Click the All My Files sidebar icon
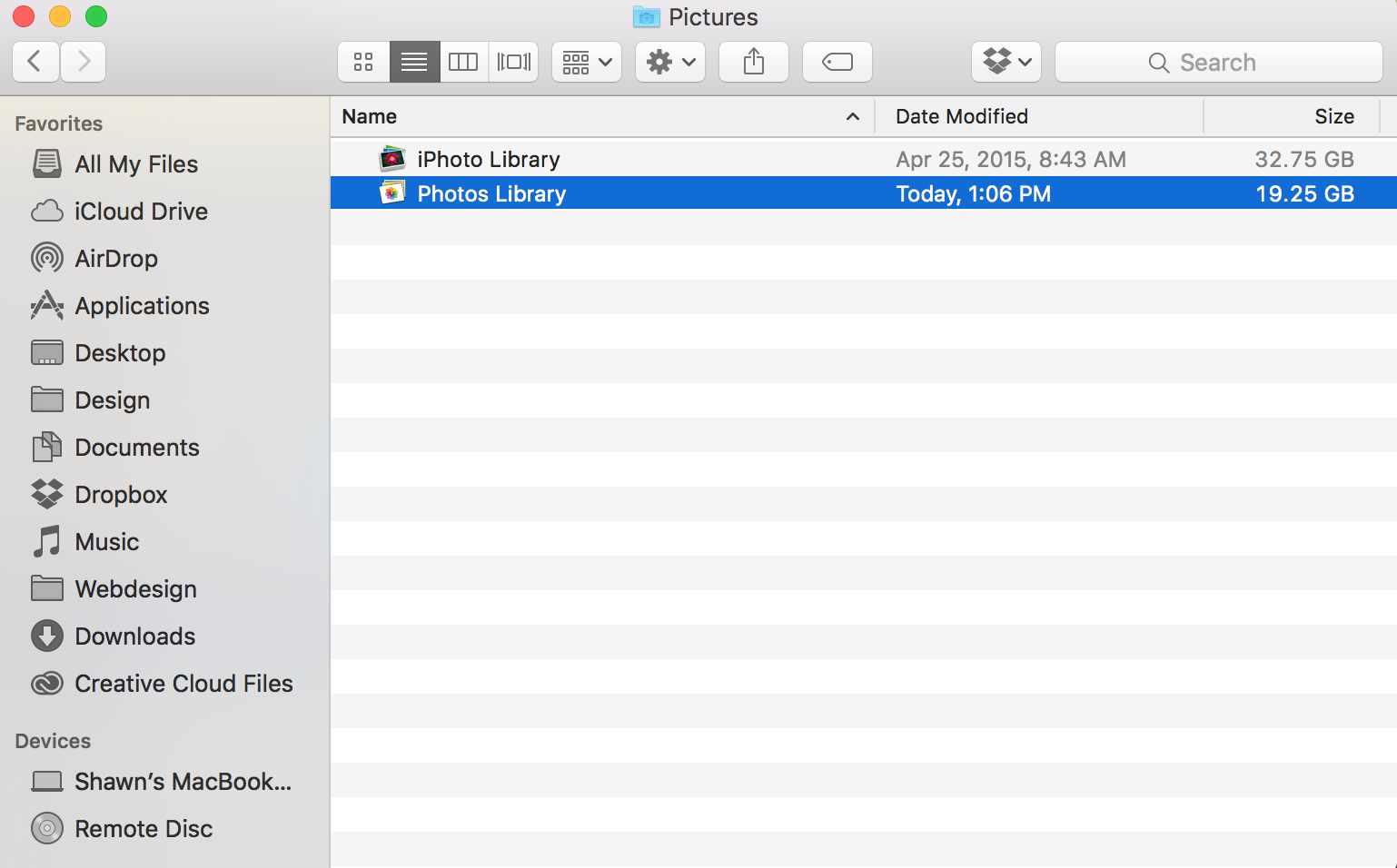The width and height of the screenshot is (1397, 868). tap(47, 164)
